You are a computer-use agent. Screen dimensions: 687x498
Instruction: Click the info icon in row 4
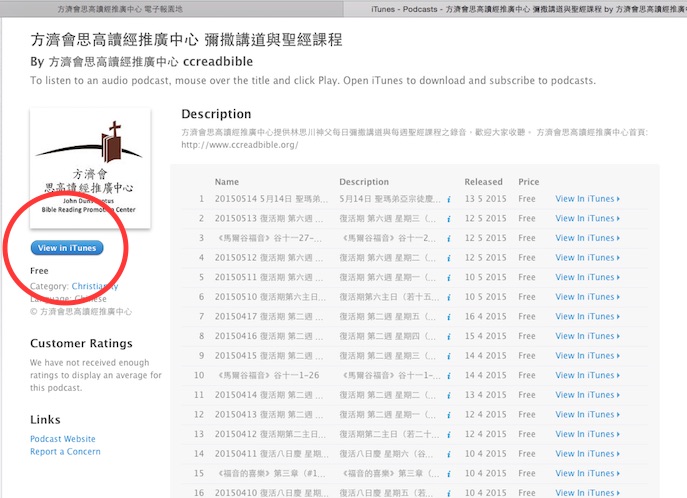pyautogui.click(x=449, y=258)
